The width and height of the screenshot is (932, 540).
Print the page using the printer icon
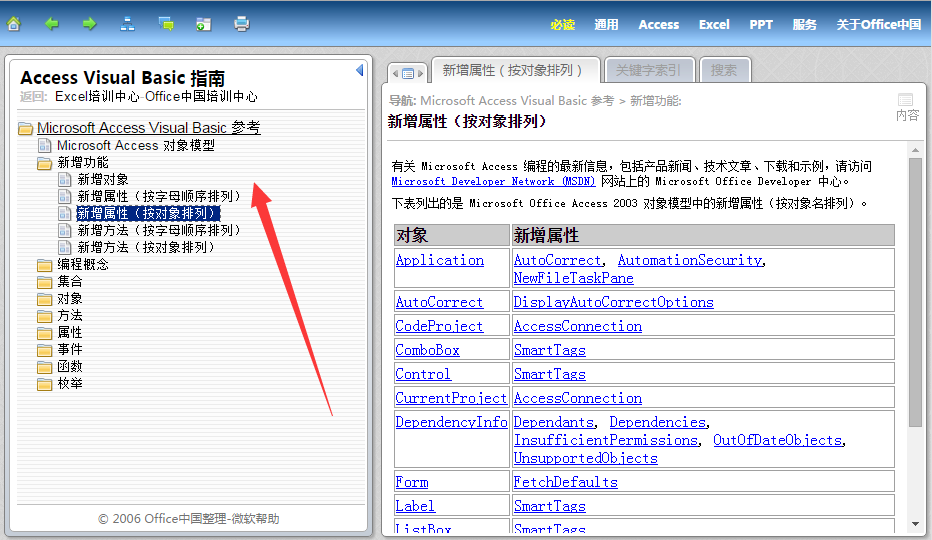241,24
